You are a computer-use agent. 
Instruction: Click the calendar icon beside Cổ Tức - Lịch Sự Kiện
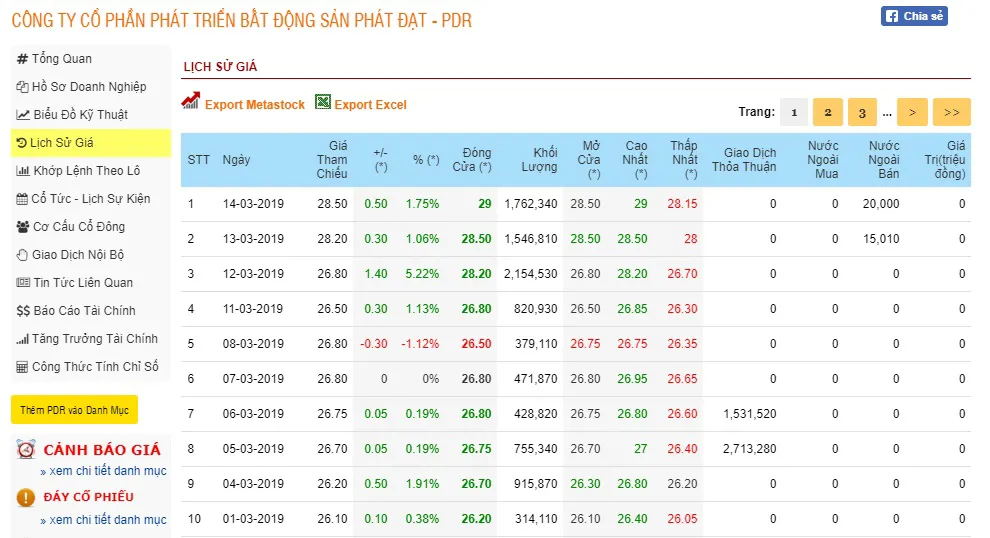22,199
